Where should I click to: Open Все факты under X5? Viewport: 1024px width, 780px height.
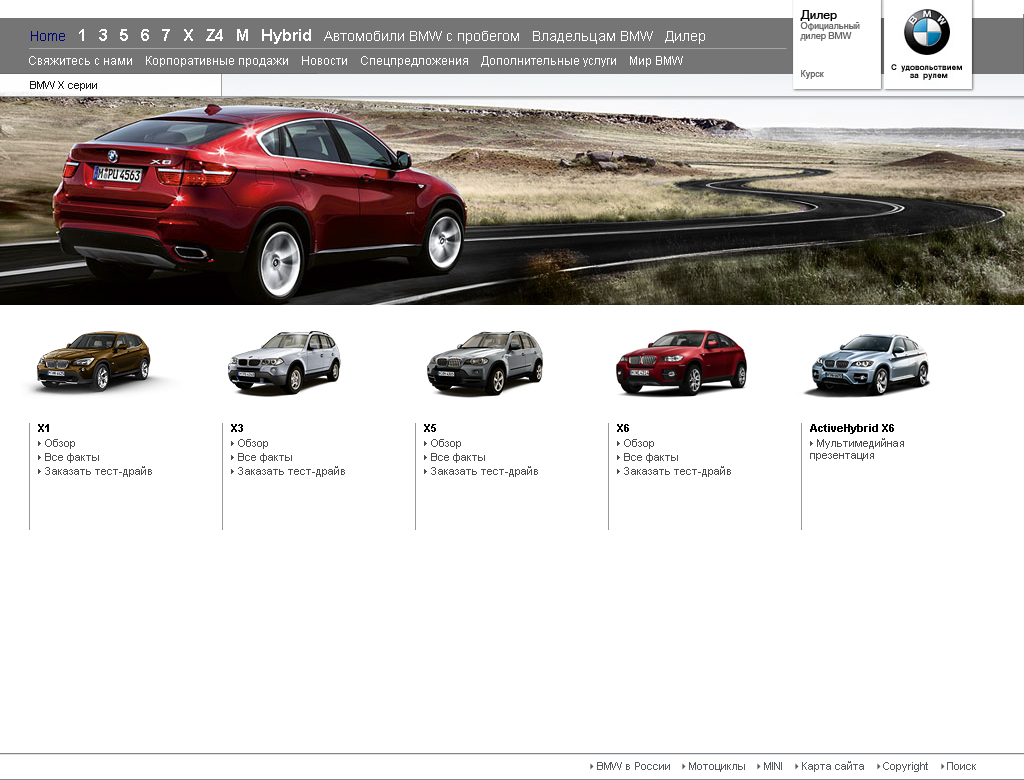(458, 457)
